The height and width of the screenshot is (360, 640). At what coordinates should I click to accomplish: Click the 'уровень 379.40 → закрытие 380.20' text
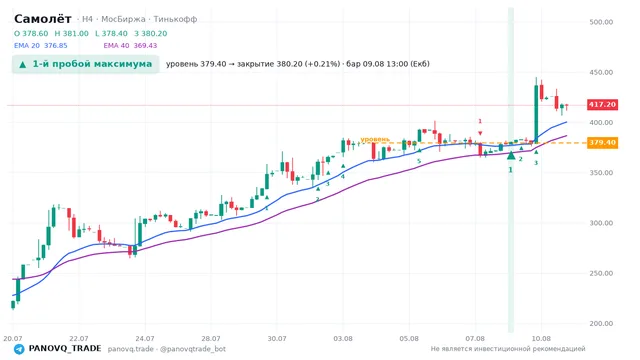pos(253,64)
